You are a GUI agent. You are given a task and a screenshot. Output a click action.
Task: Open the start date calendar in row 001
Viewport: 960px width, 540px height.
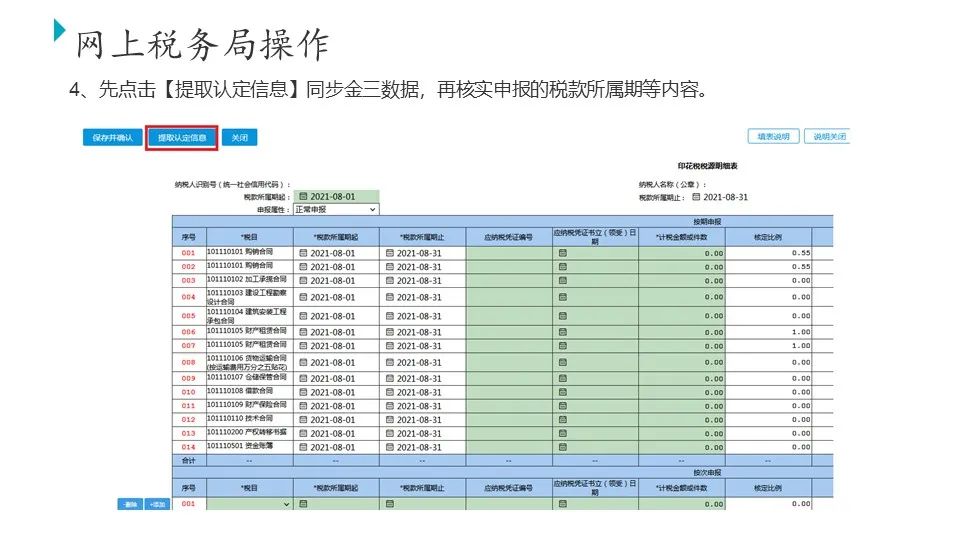click(303, 253)
